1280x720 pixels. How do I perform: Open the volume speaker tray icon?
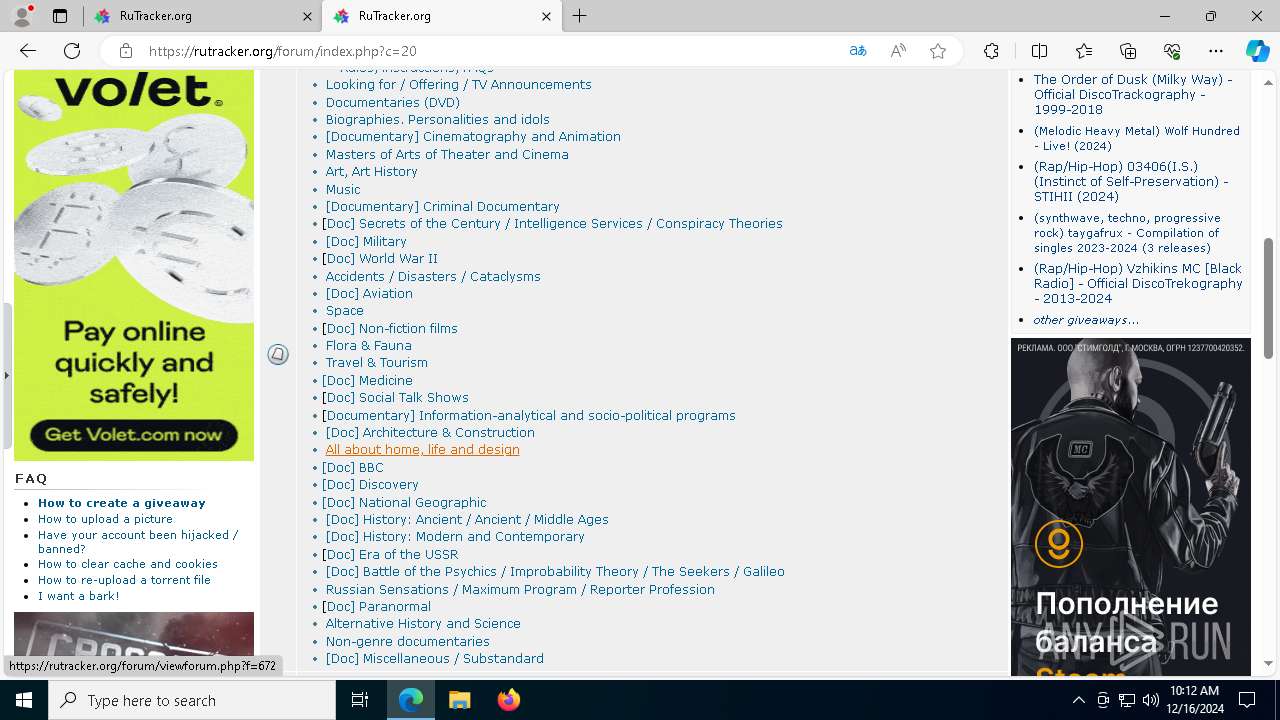pos(1150,700)
